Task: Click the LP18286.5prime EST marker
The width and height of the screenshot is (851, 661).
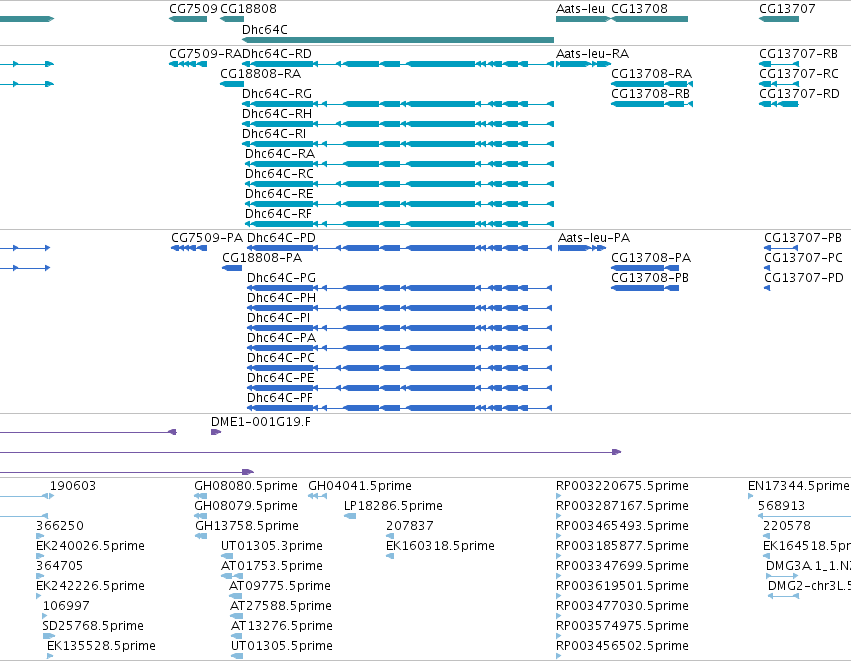Action: pos(350,516)
